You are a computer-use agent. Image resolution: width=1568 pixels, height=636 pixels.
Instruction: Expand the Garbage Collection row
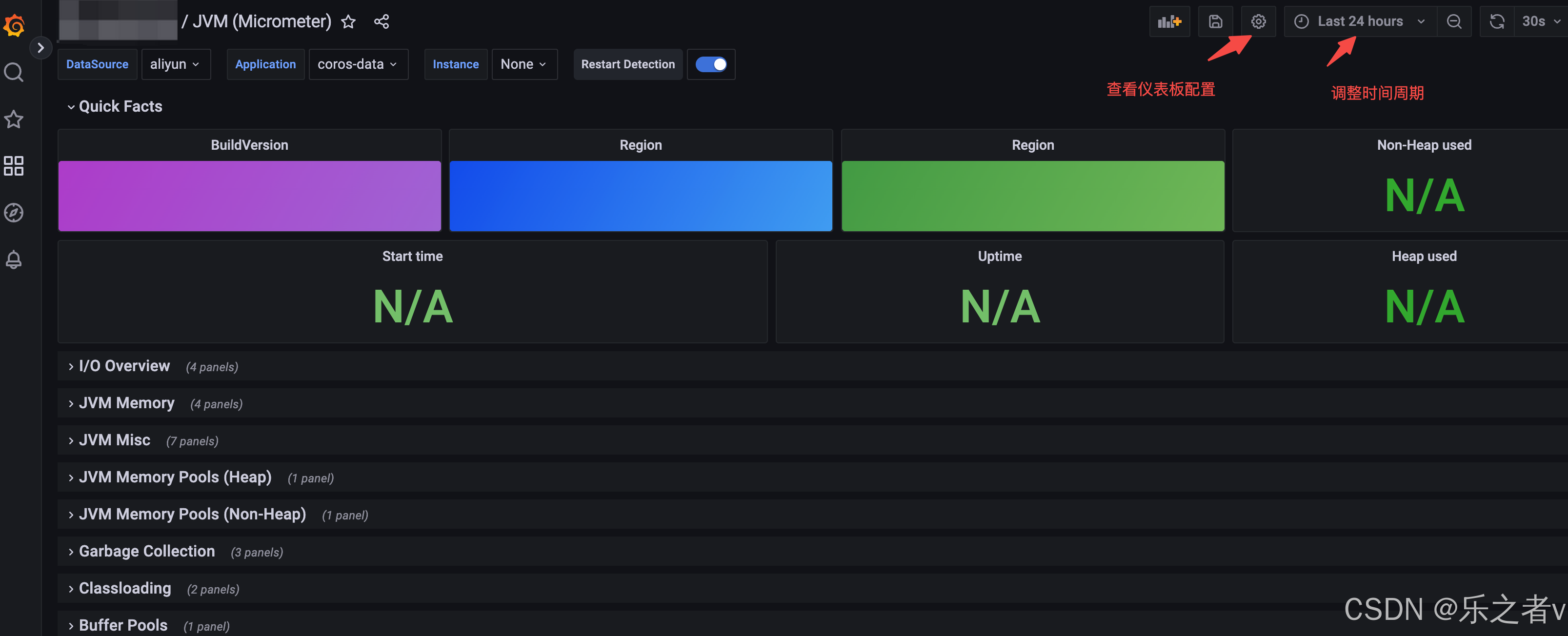(x=147, y=552)
